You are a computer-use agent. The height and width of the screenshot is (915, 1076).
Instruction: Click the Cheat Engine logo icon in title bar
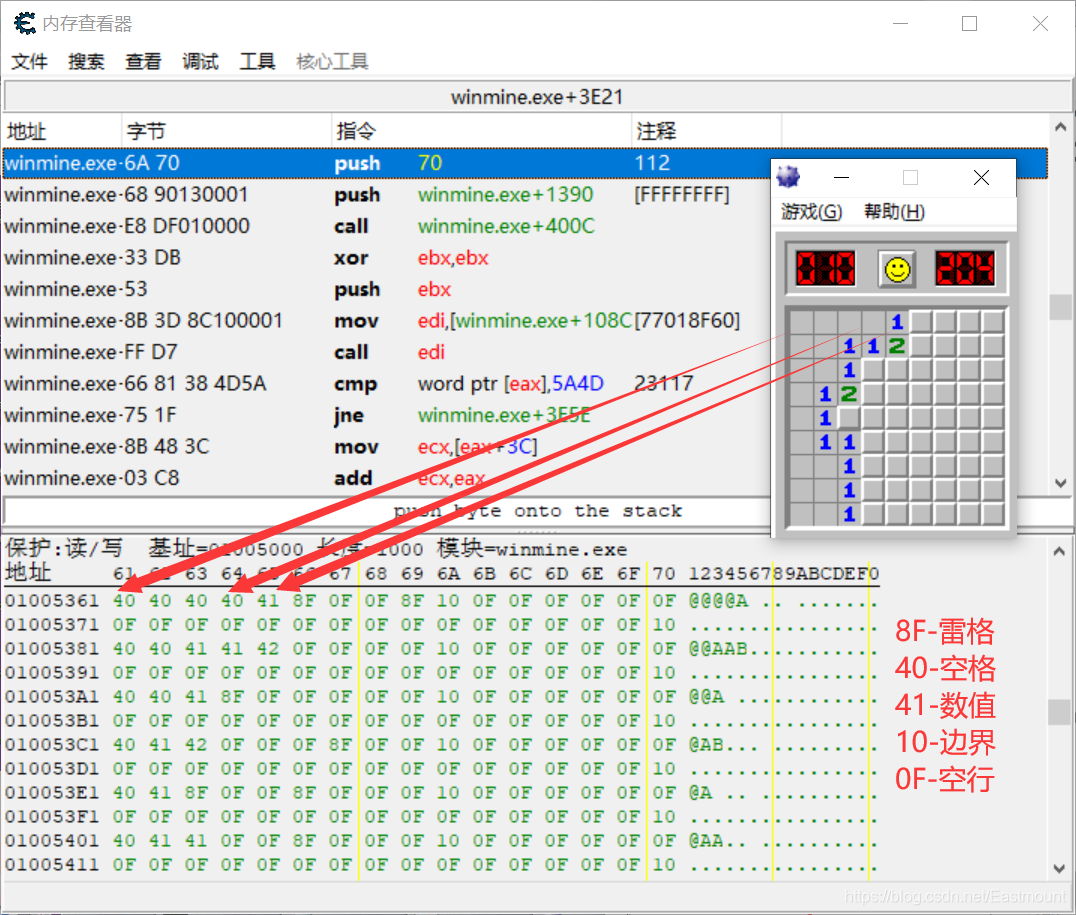coord(25,23)
